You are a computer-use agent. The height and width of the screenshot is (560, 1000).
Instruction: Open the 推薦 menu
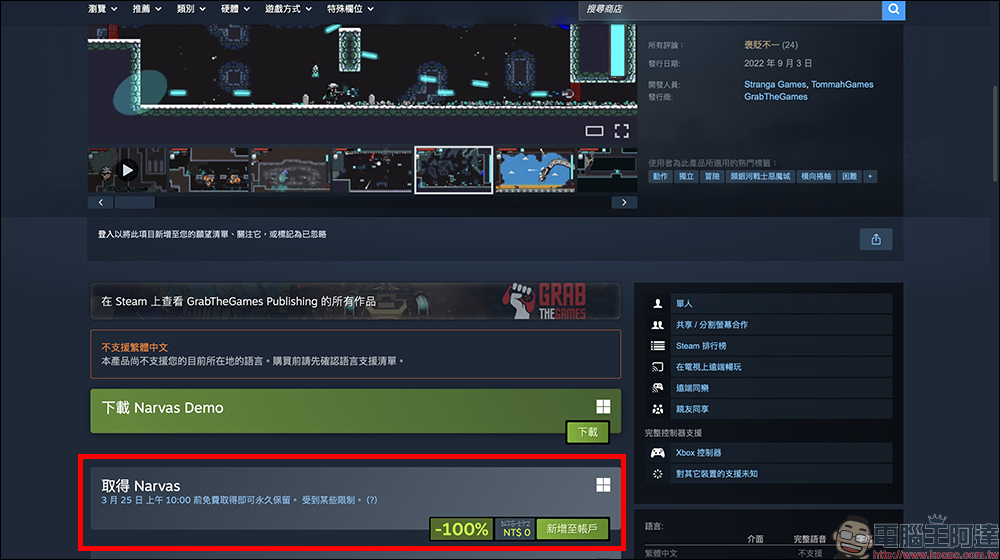click(x=147, y=9)
